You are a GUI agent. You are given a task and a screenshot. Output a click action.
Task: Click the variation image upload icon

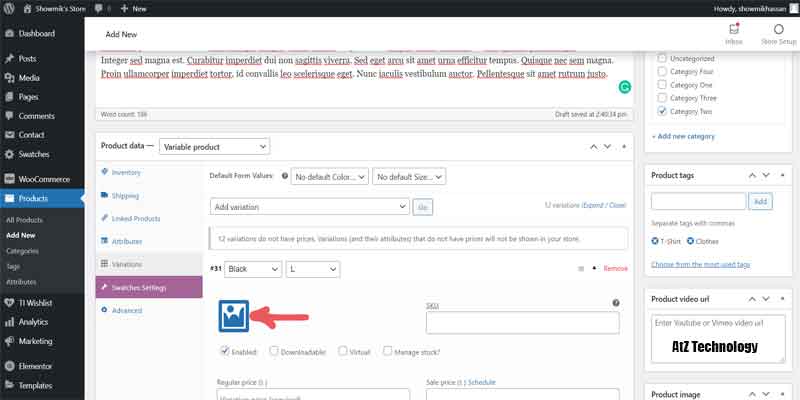coord(233,317)
